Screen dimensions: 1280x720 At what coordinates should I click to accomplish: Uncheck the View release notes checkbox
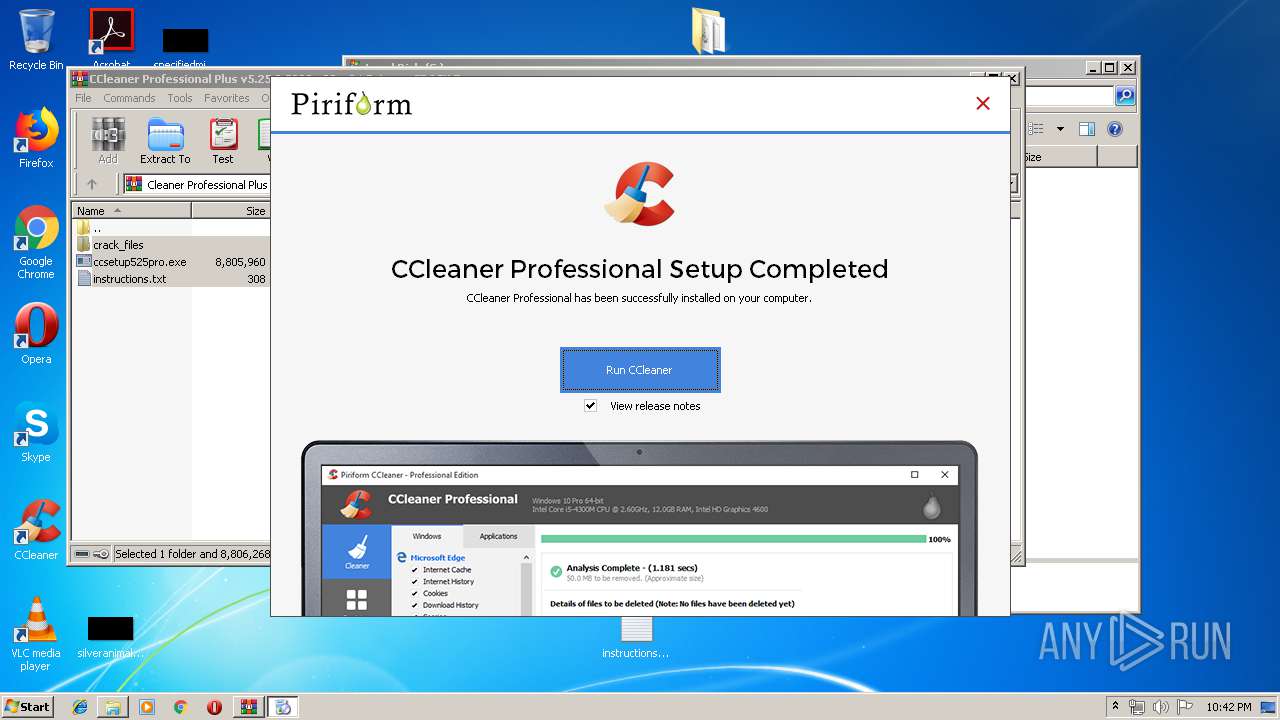click(590, 406)
